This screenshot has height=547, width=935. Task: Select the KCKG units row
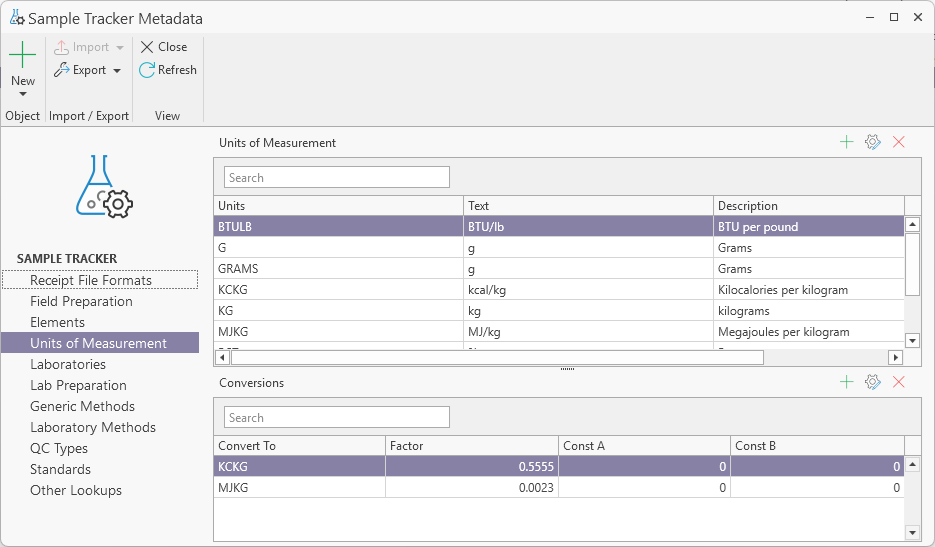pyautogui.click(x=340, y=290)
